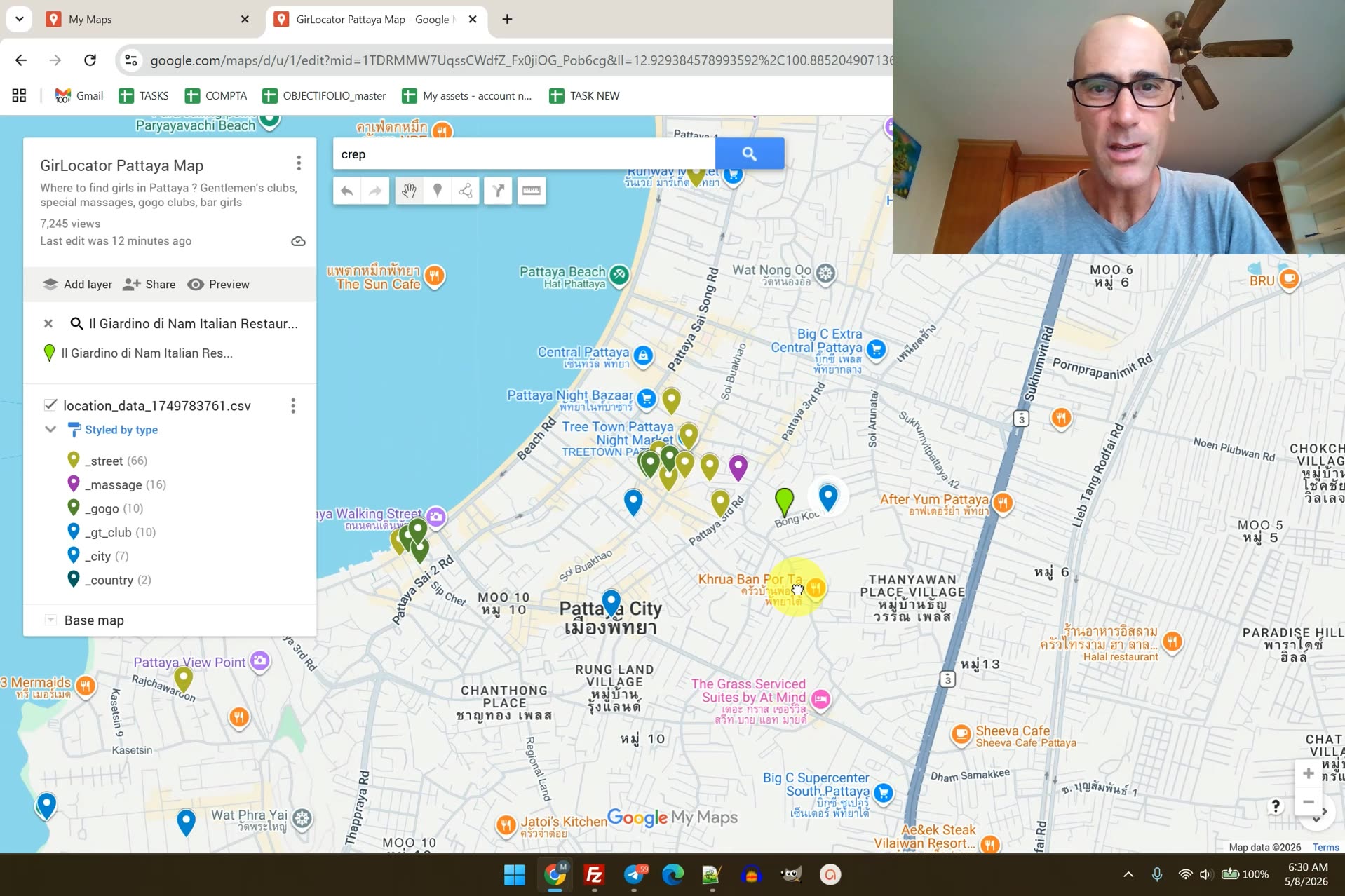Undo the last map edit

pos(347,191)
